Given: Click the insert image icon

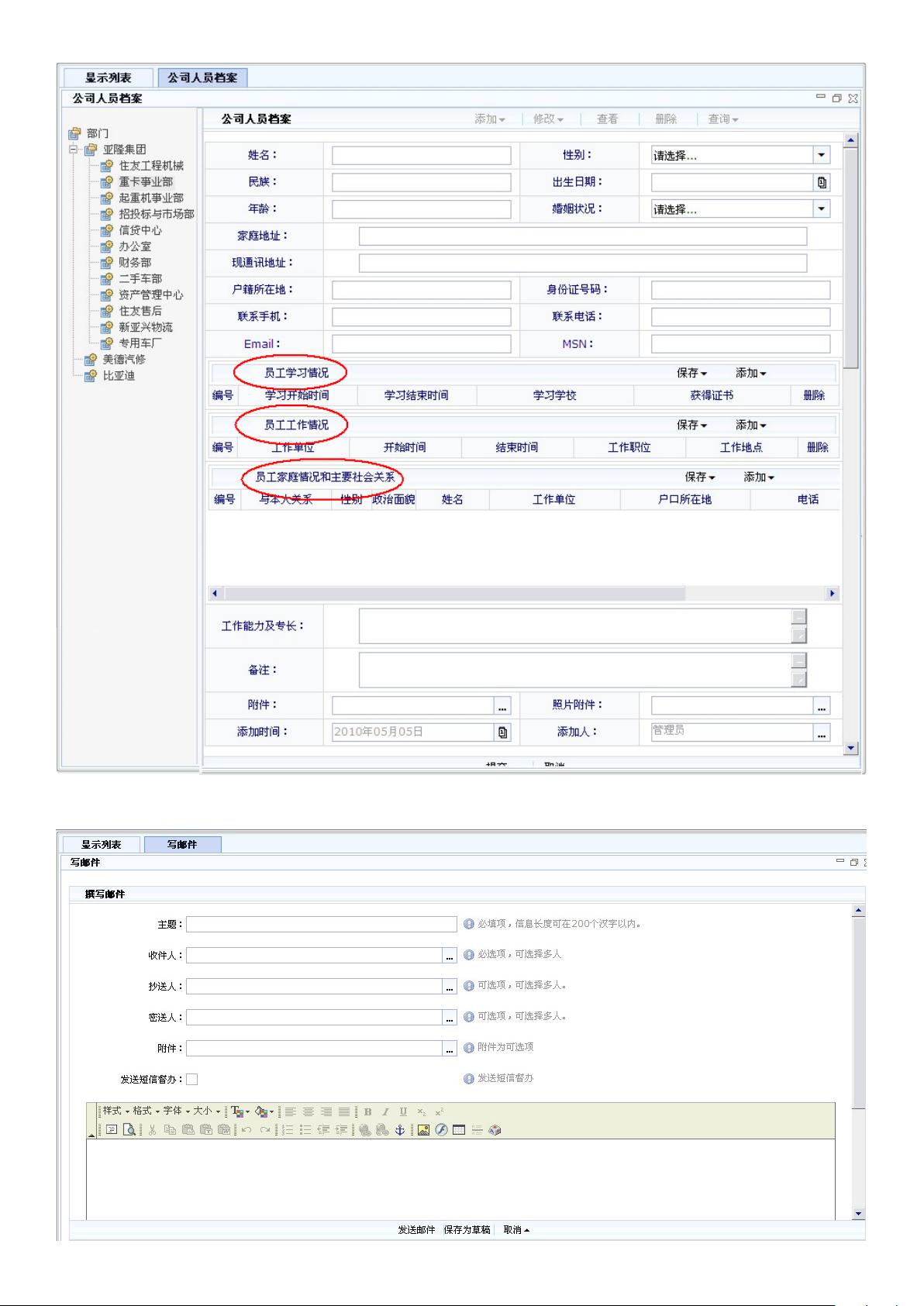Looking at the screenshot, I should pyautogui.click(x=423, y=1130).
